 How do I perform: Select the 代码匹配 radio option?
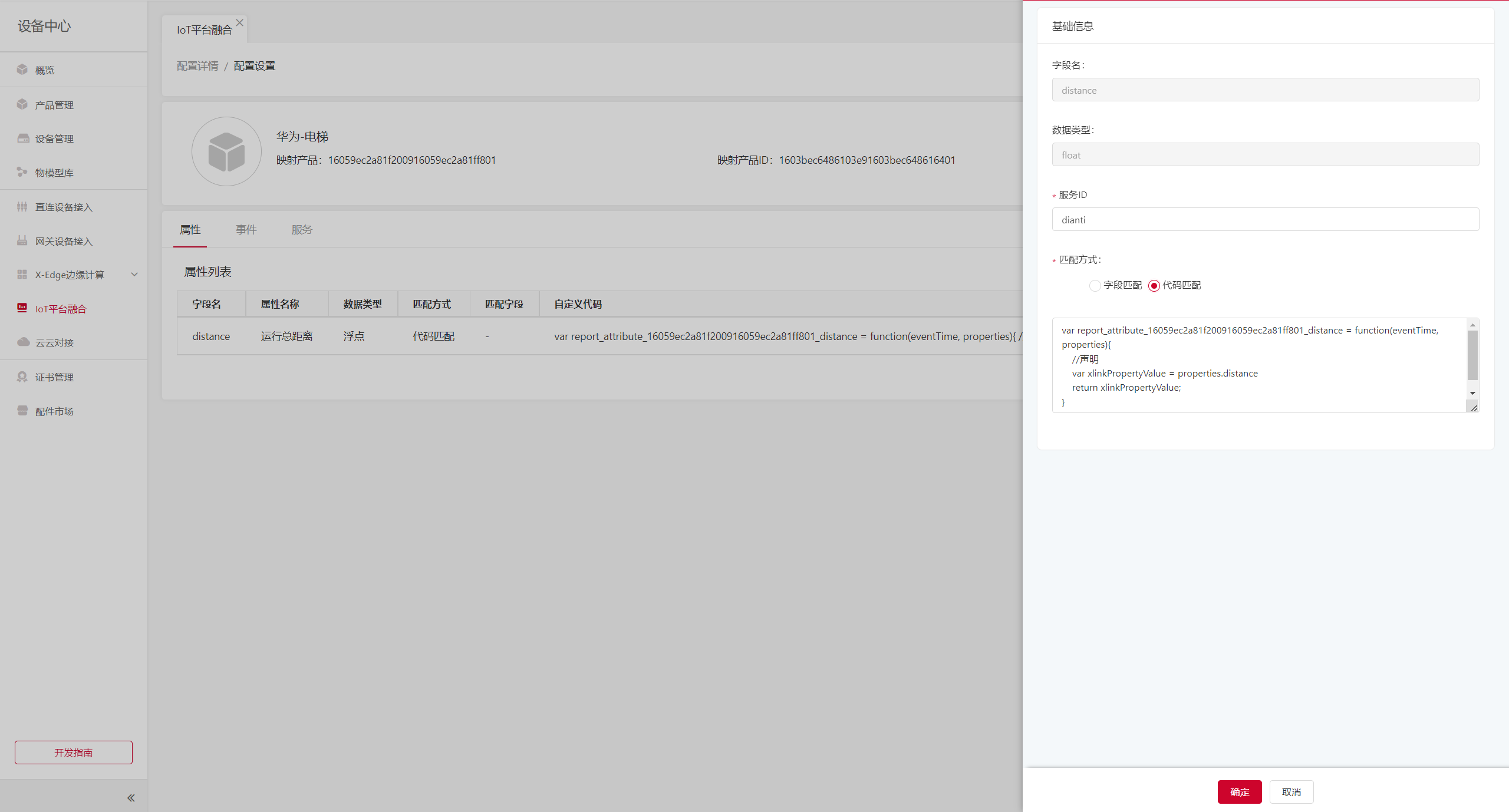point(1154,285)
